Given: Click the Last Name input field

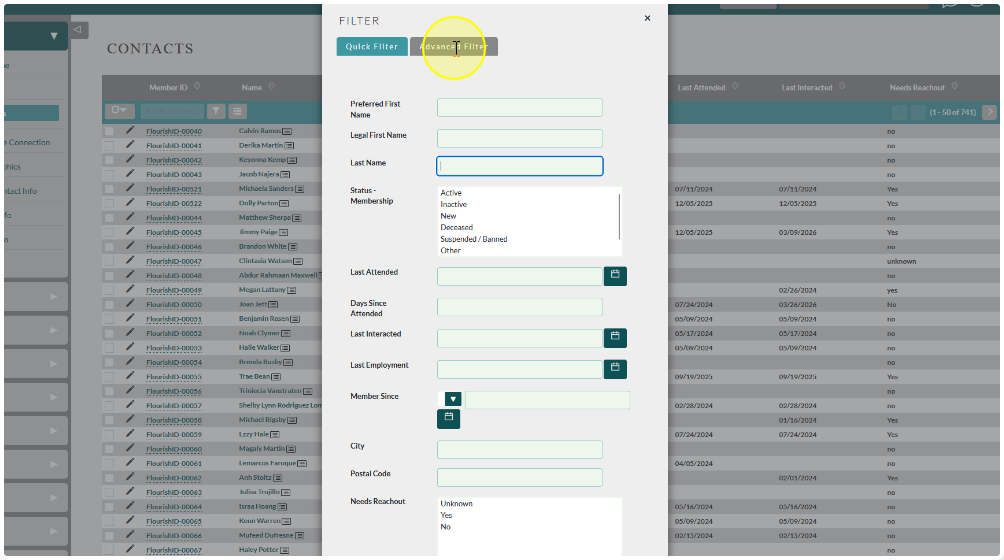Looking at the screenshot, I should tap(519, 166).
